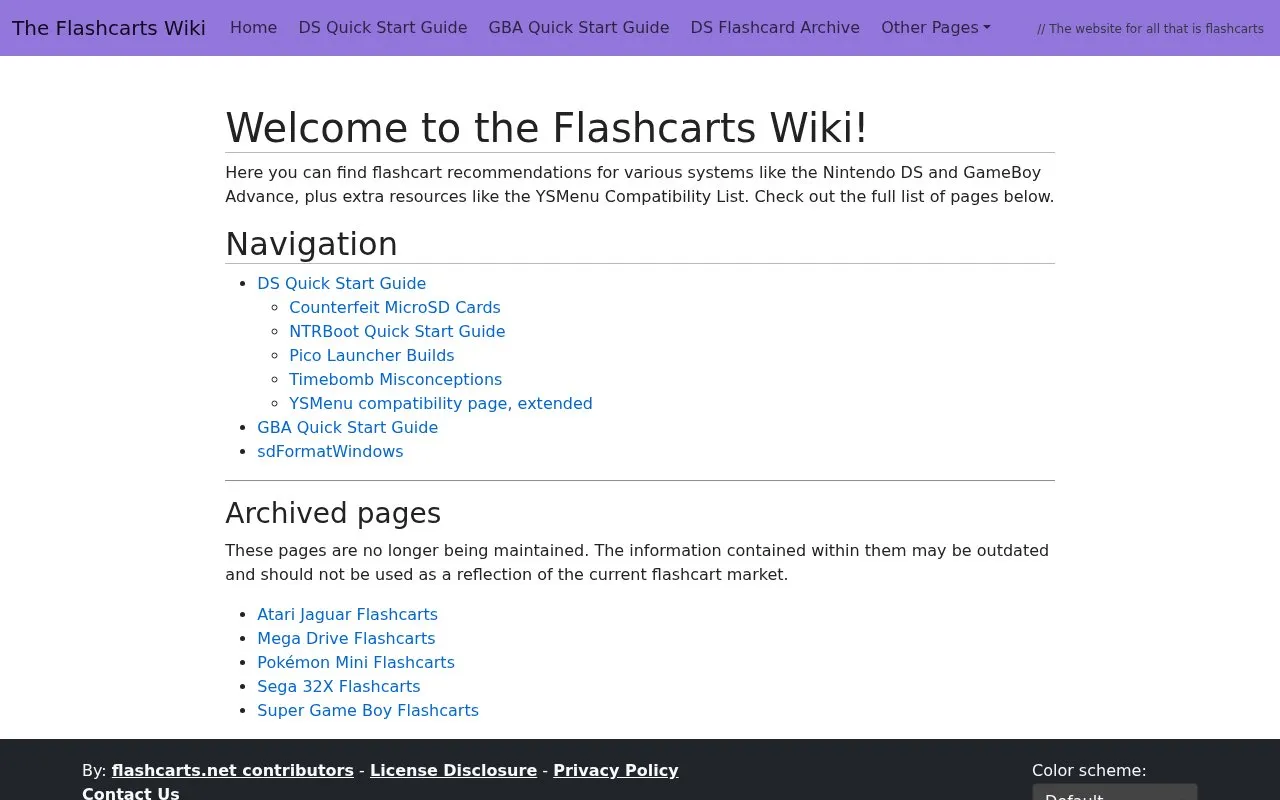Expand the Other Pages dropdown
The width and height of the screenshot is (1280, 800).
tap(936, 28)
